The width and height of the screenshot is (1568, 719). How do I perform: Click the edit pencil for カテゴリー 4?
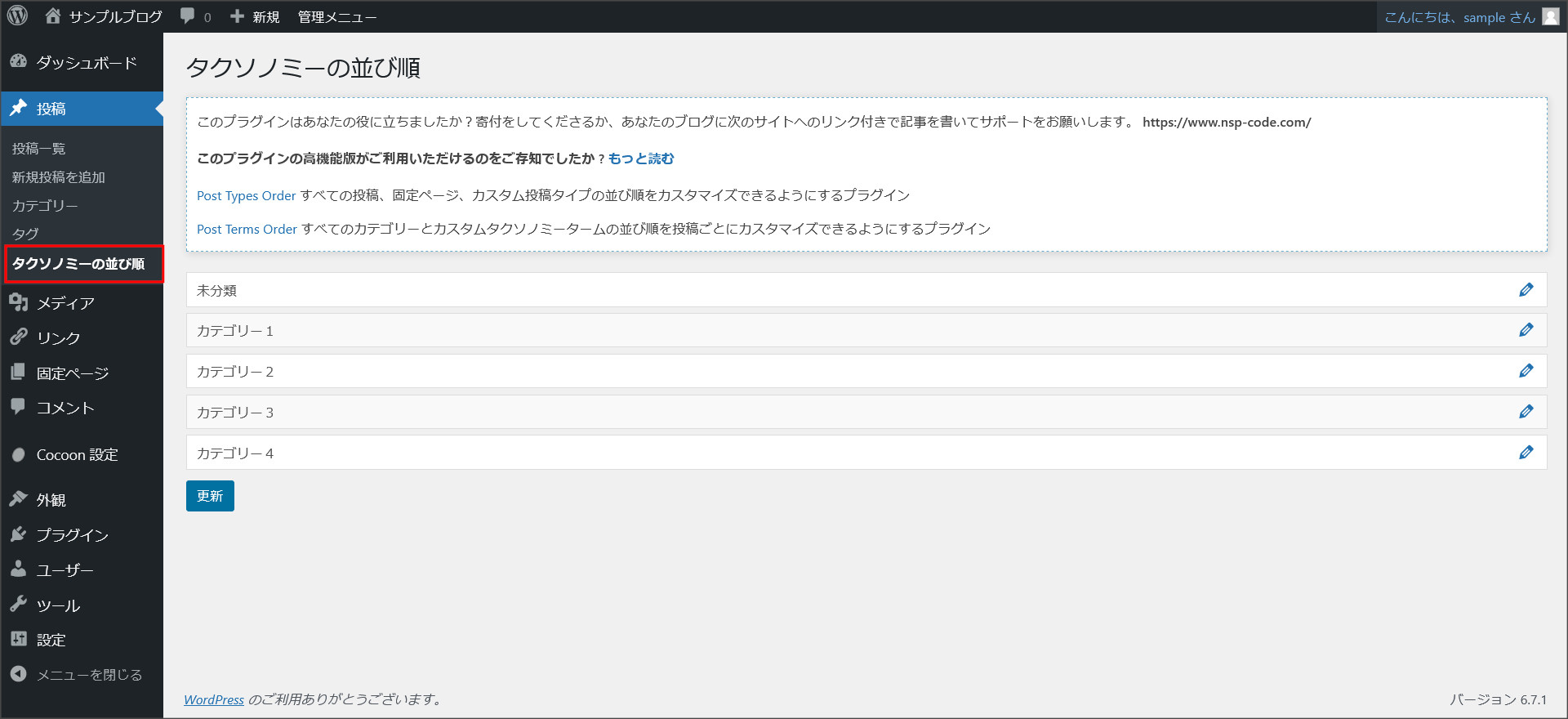pos(1526,453)
